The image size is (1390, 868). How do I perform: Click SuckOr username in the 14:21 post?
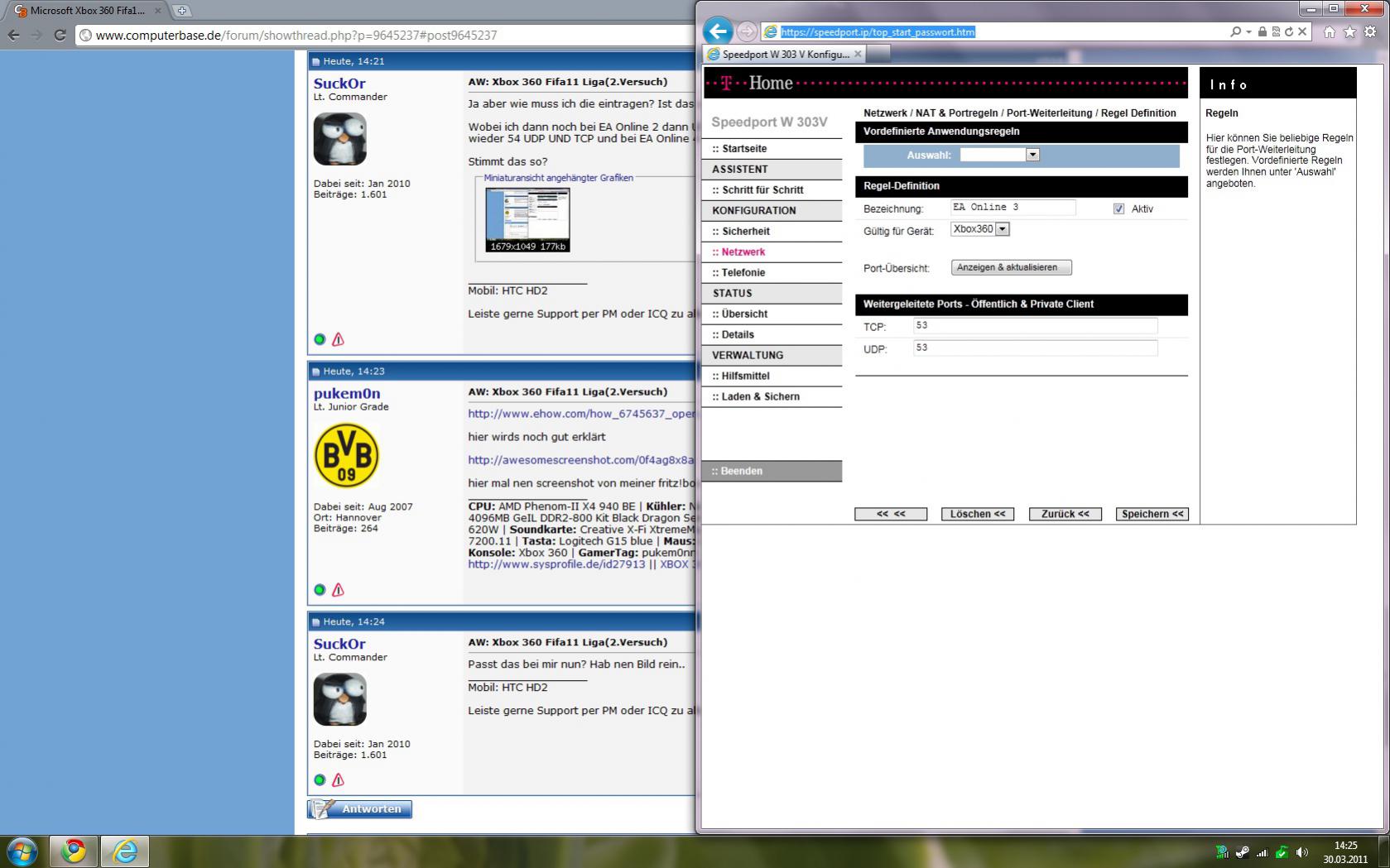coord(339,84)
